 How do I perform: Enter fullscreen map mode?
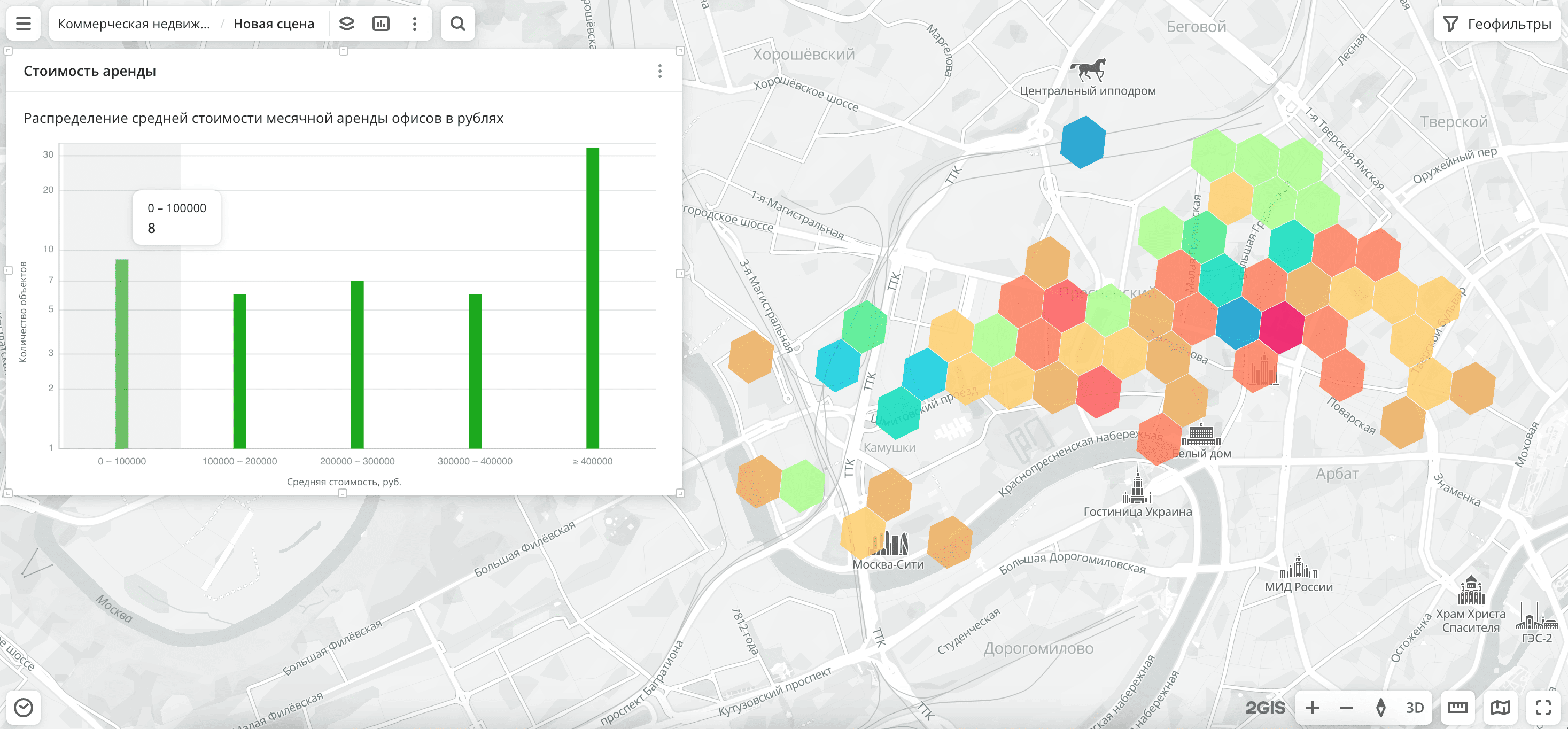point(1543,707)
